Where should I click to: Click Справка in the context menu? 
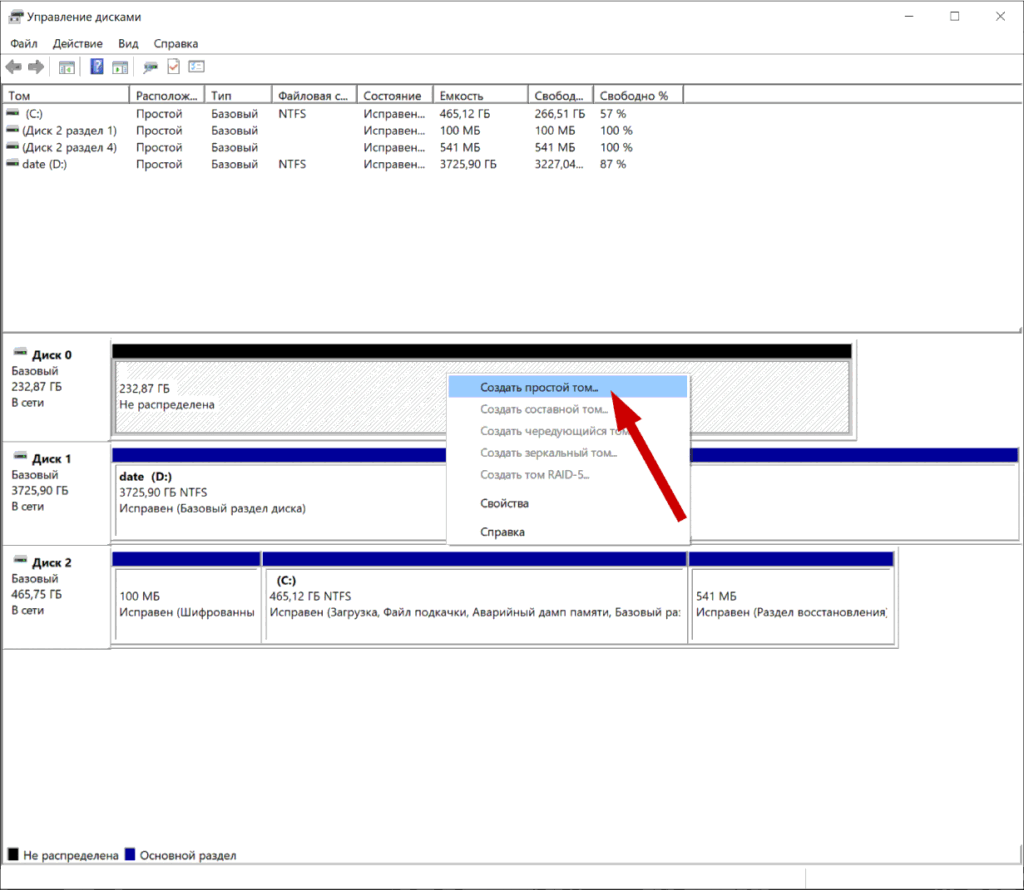(x=568, y=532)
